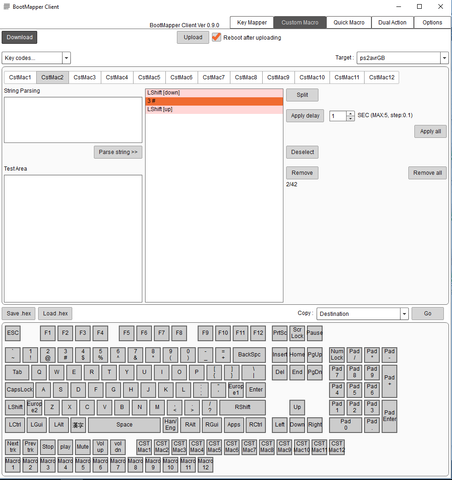Click the Han/Eng key
Viewport: 452px width, 480px height.
tap(170, 425)
